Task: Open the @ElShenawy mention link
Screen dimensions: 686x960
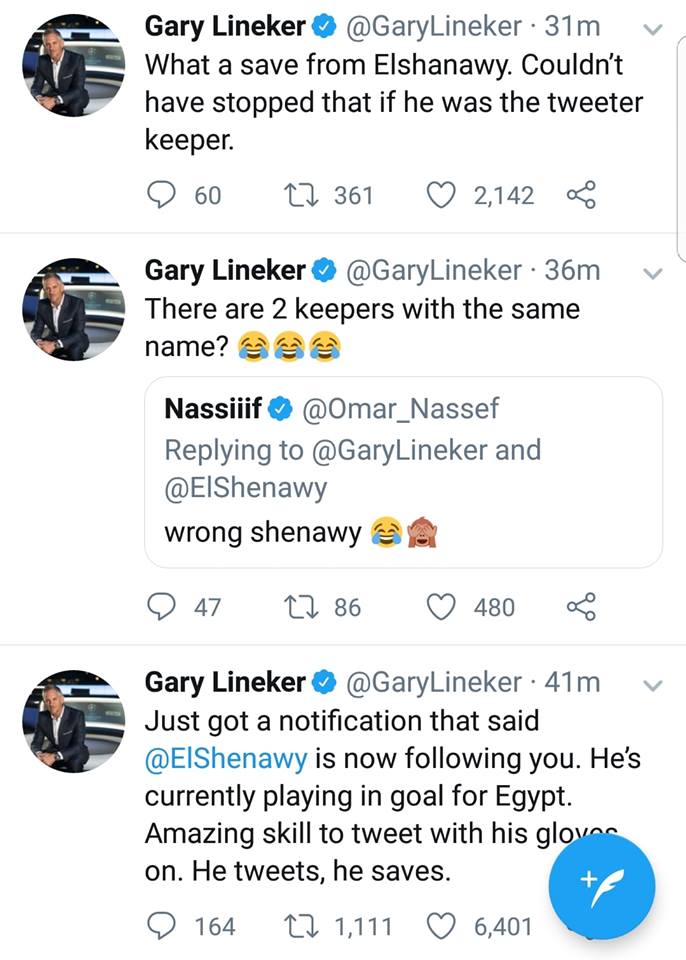Action: coord(226,759)
